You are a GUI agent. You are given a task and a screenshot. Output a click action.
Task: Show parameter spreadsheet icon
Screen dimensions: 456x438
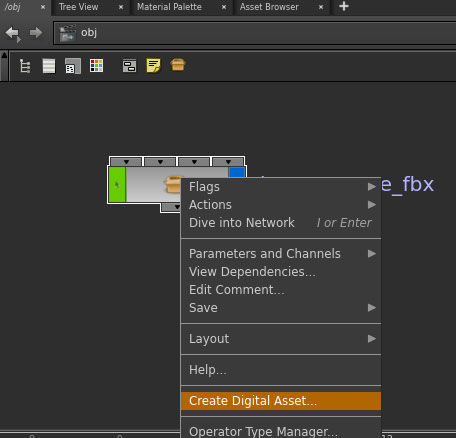73,65
